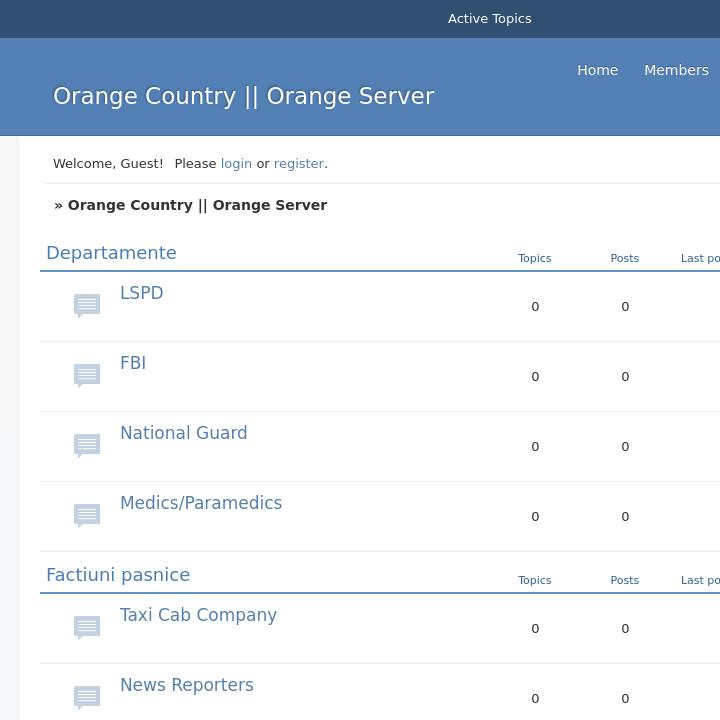Click the Medics/Paramedics board icon
720x720 pixels.
pyautogui.click(x=87, y=514)
